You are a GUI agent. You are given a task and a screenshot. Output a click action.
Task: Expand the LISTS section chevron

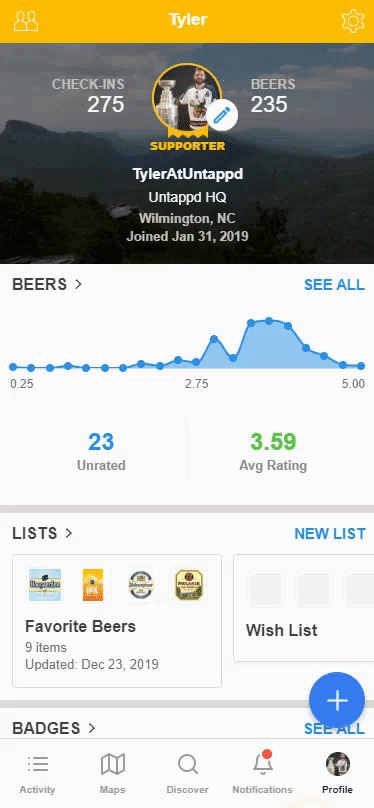point(69,533)
